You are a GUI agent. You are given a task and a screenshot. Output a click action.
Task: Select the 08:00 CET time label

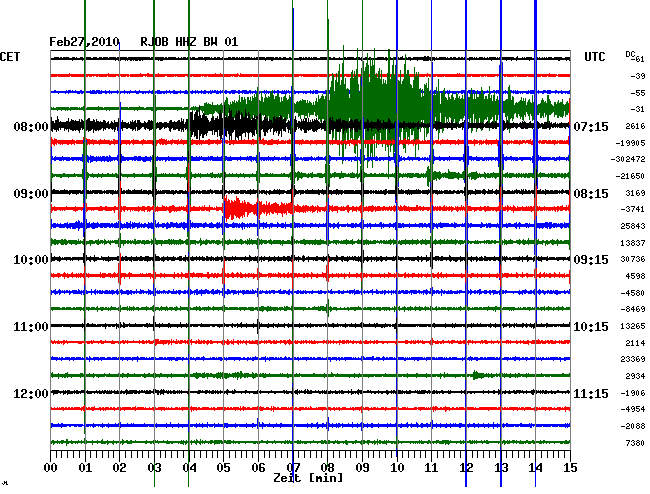click(31, 127)
